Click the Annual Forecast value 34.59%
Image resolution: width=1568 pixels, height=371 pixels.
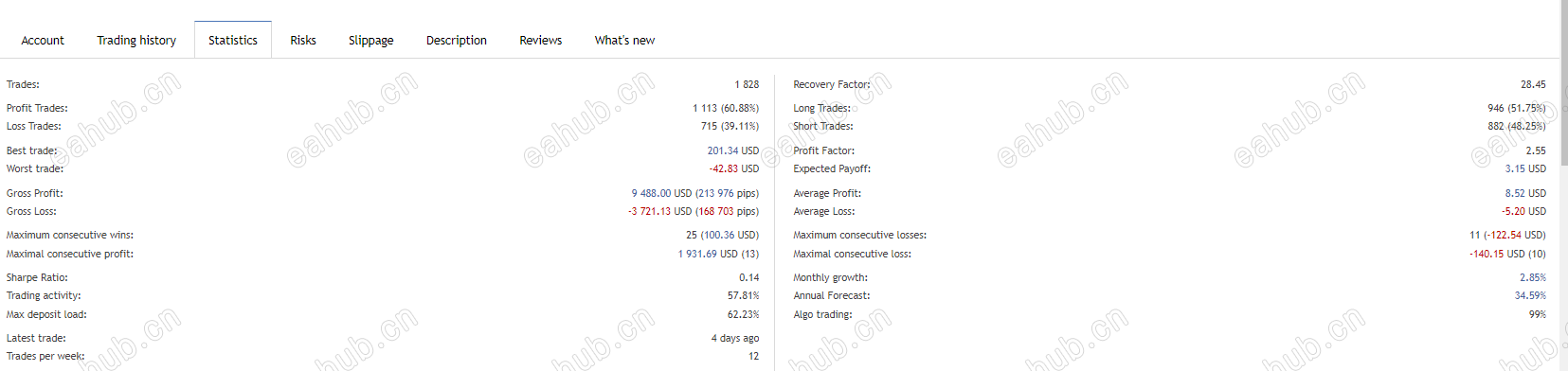point(1530,295)
